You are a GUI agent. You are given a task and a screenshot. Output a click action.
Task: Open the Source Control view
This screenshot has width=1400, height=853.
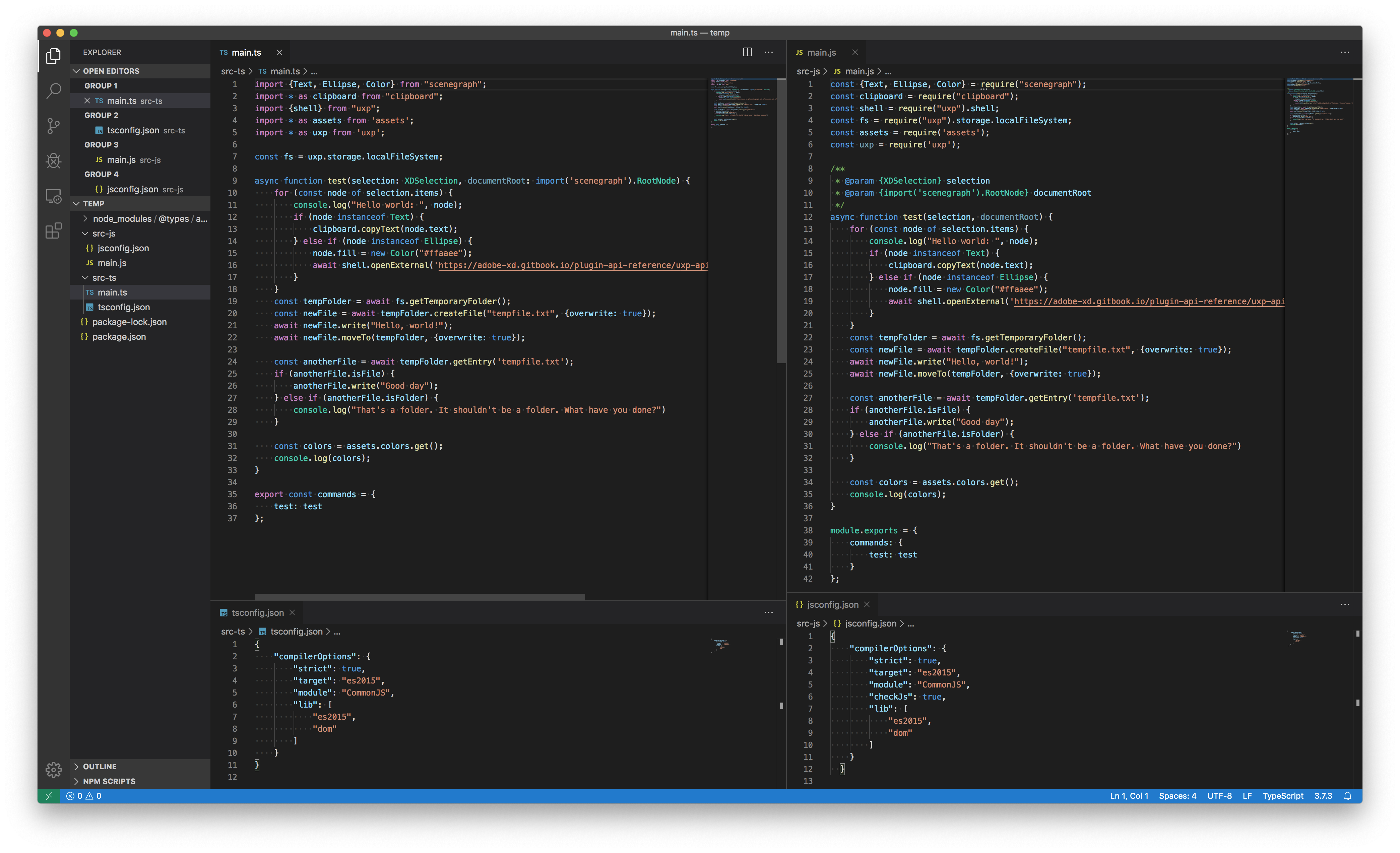pos(53,126)
